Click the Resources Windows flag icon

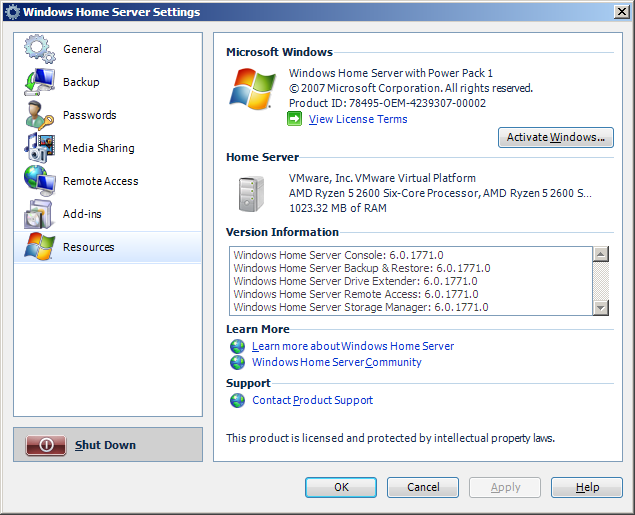click(x=39, y=247)
